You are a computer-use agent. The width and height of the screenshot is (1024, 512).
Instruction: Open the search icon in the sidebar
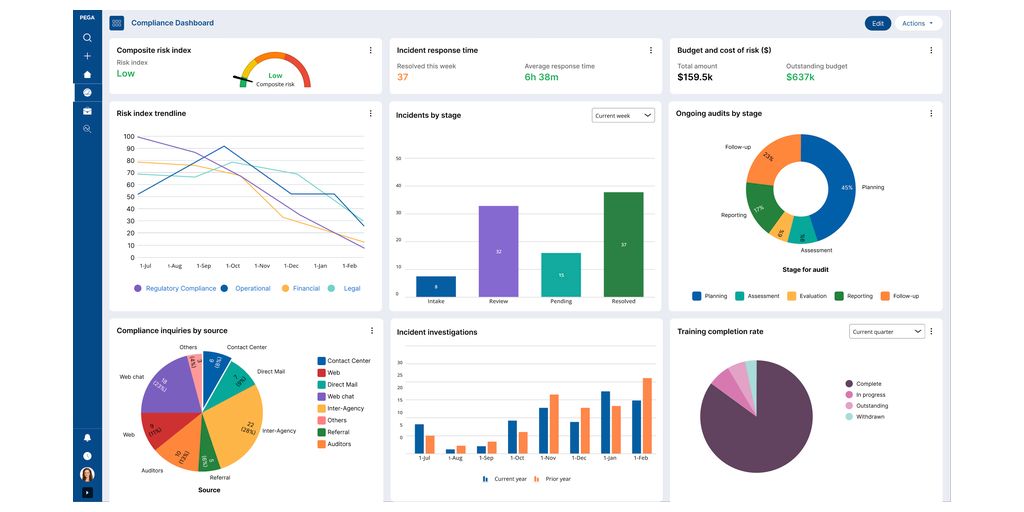[87, 38]
